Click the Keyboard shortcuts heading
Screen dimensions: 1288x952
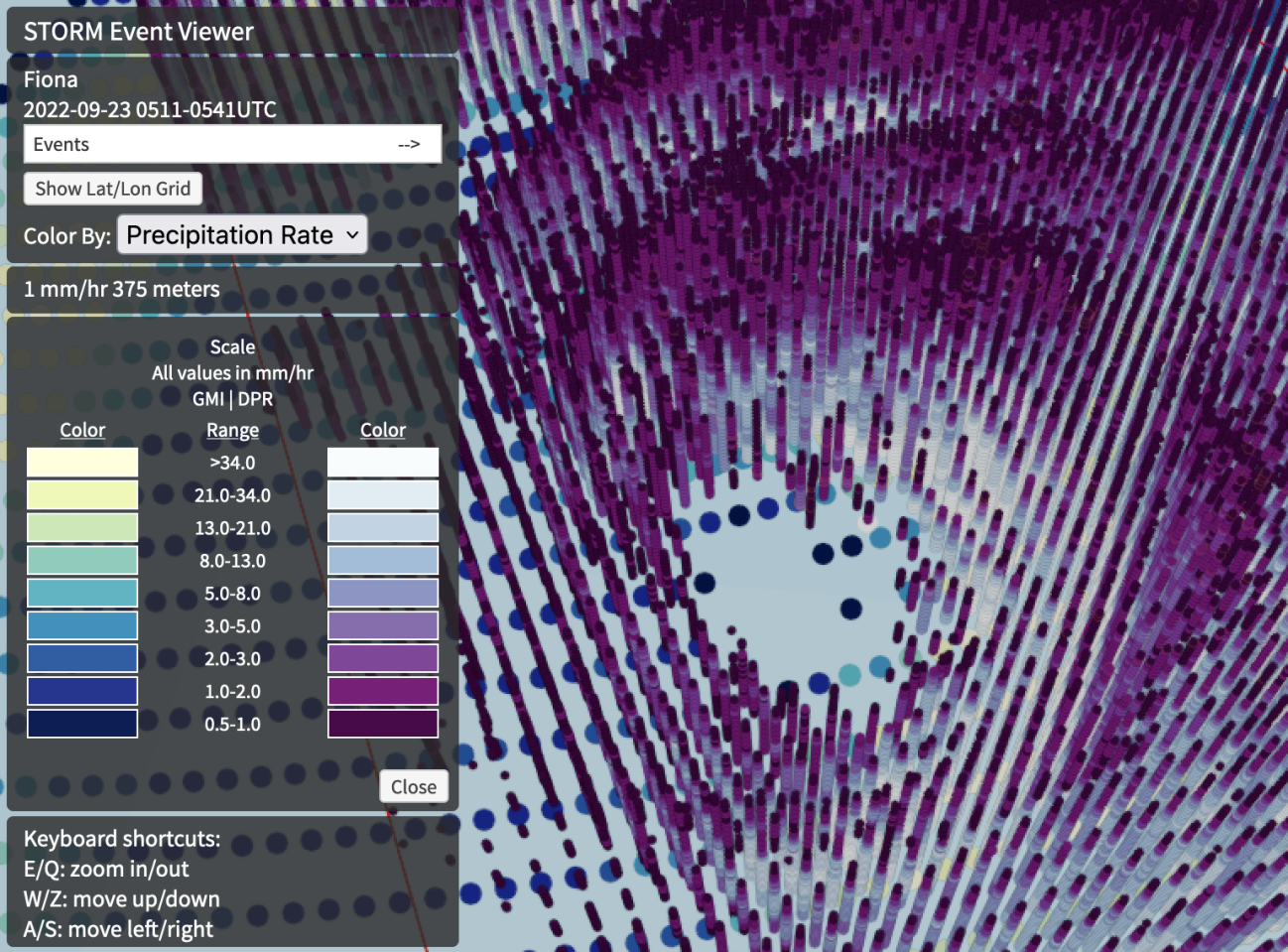tap(122, 839)
